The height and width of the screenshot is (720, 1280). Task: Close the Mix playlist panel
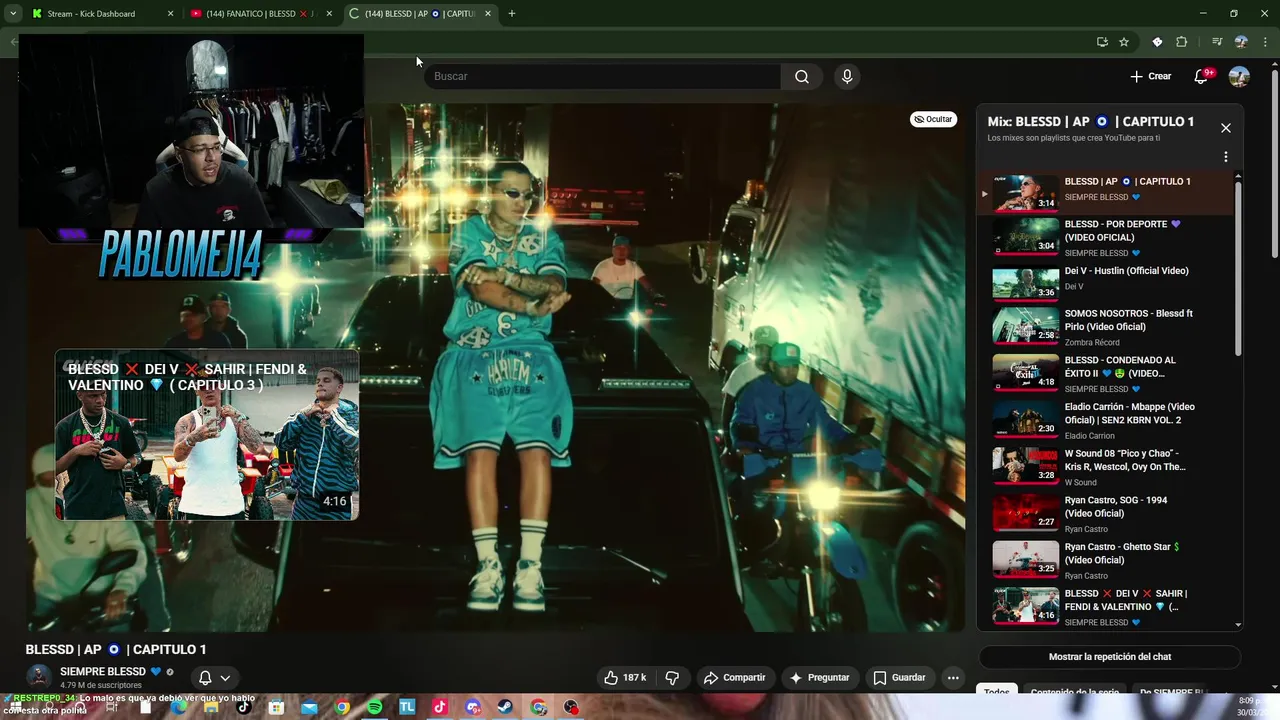click(1225, 128)
